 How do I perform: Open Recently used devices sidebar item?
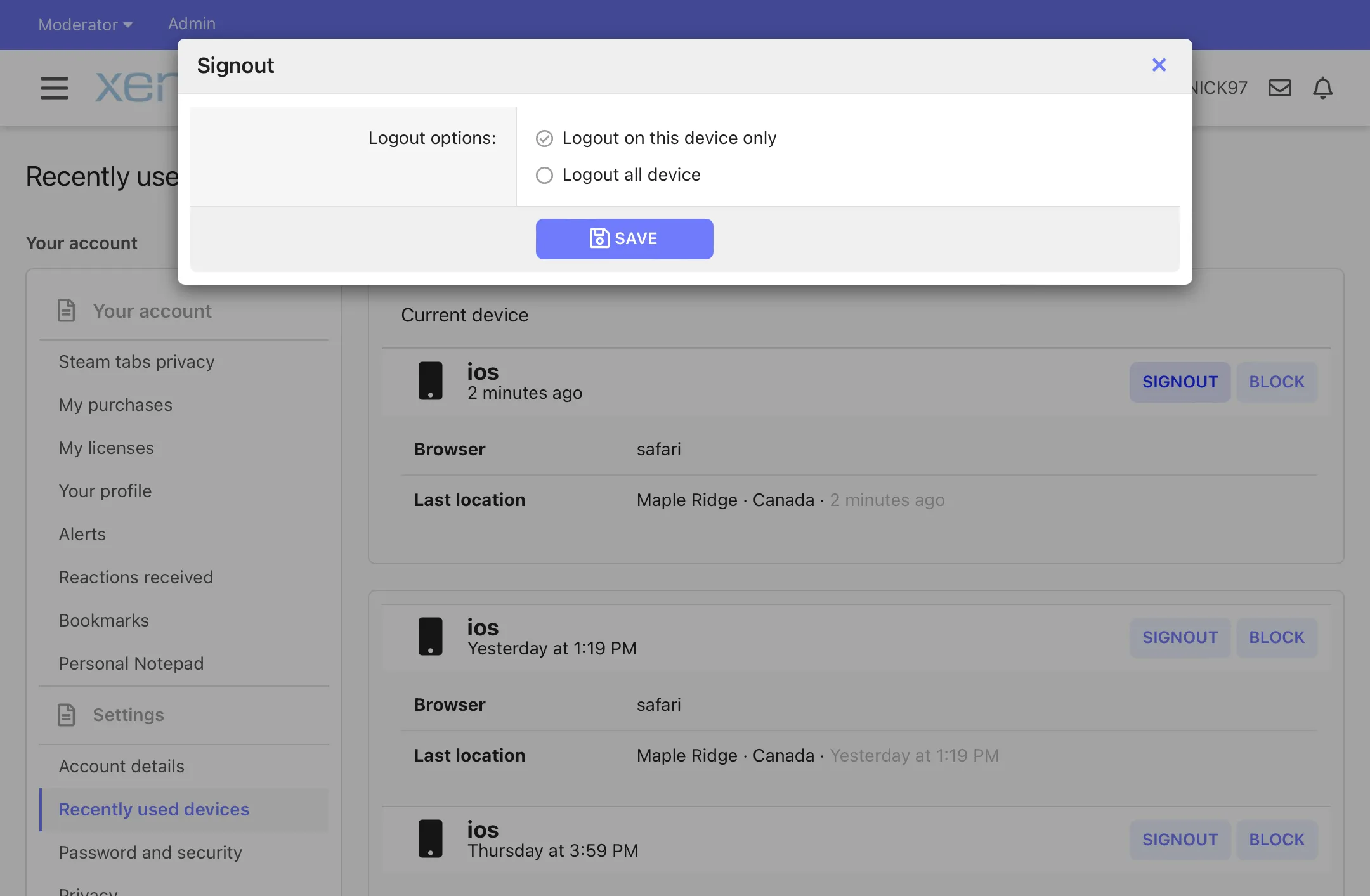[153, 809]
